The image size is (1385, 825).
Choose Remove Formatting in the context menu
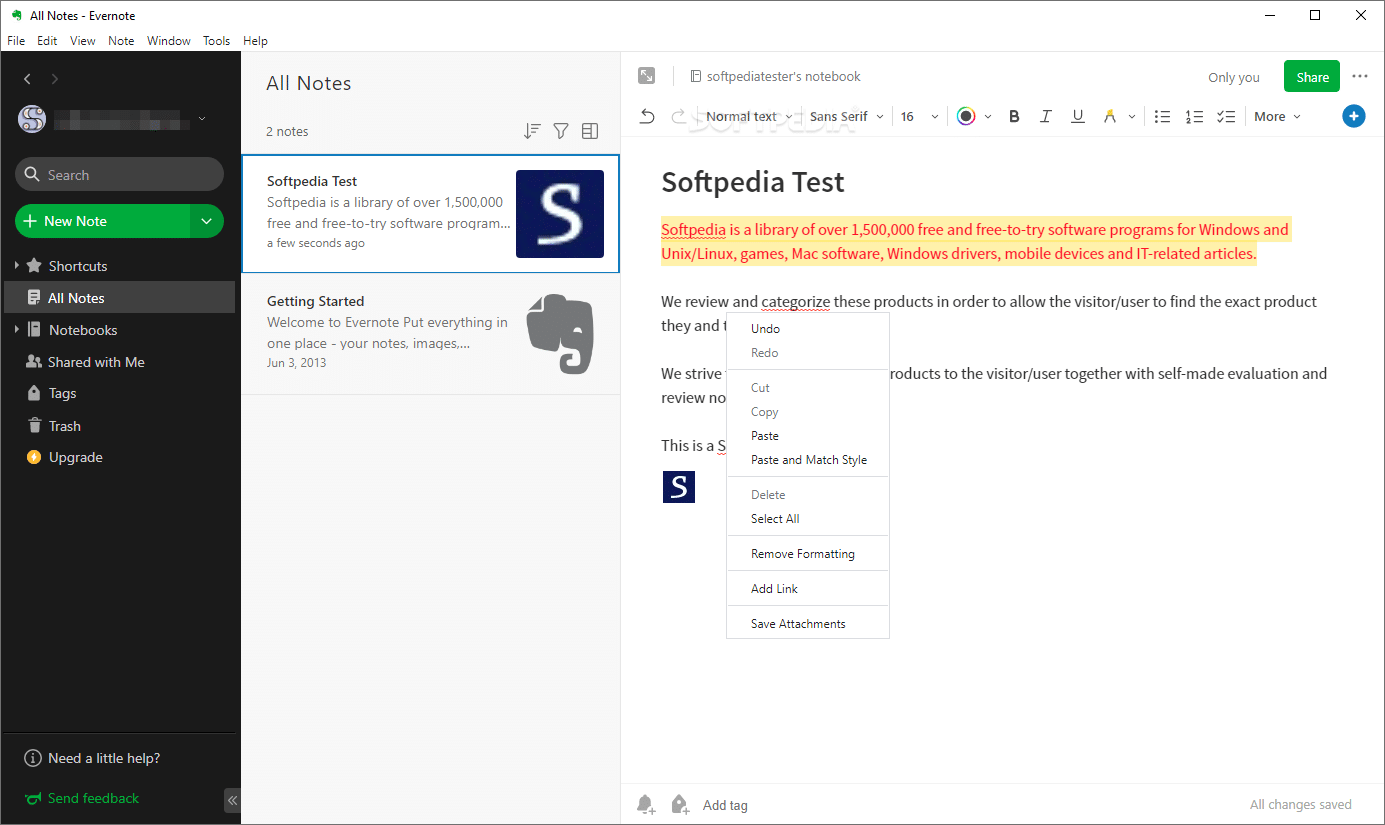click(808, 554)
